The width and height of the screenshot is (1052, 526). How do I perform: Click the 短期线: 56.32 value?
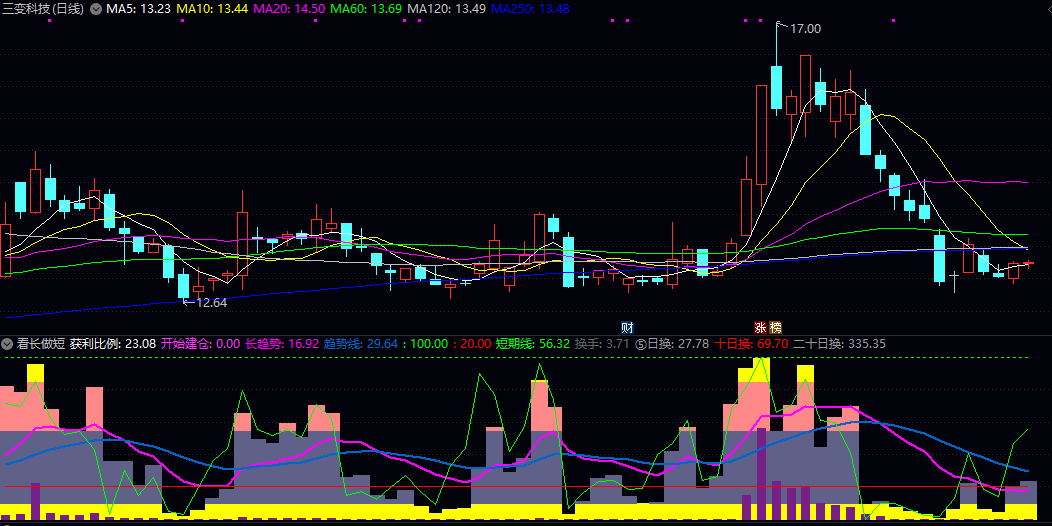533,344
